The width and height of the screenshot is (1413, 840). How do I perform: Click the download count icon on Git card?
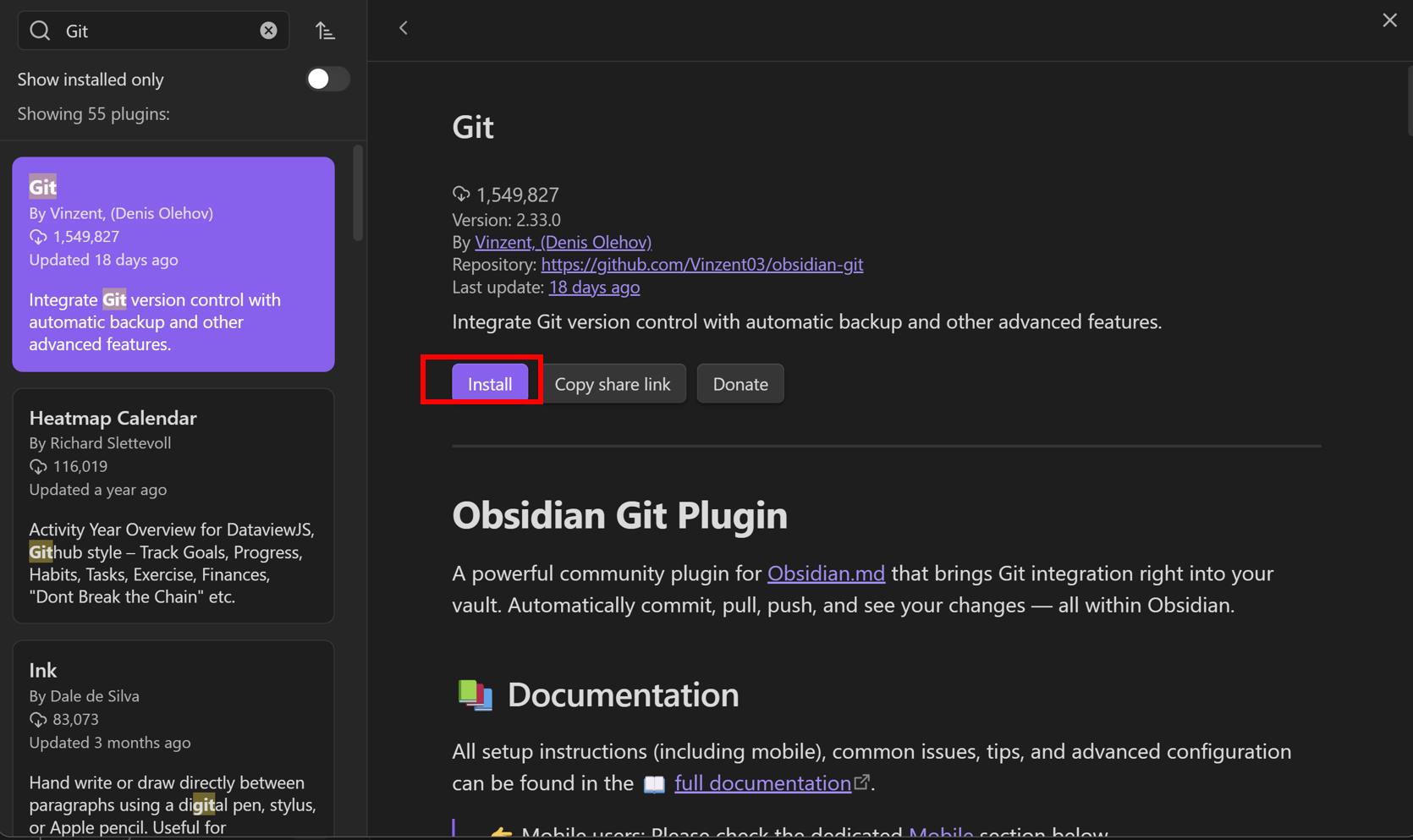coord(38,237)
